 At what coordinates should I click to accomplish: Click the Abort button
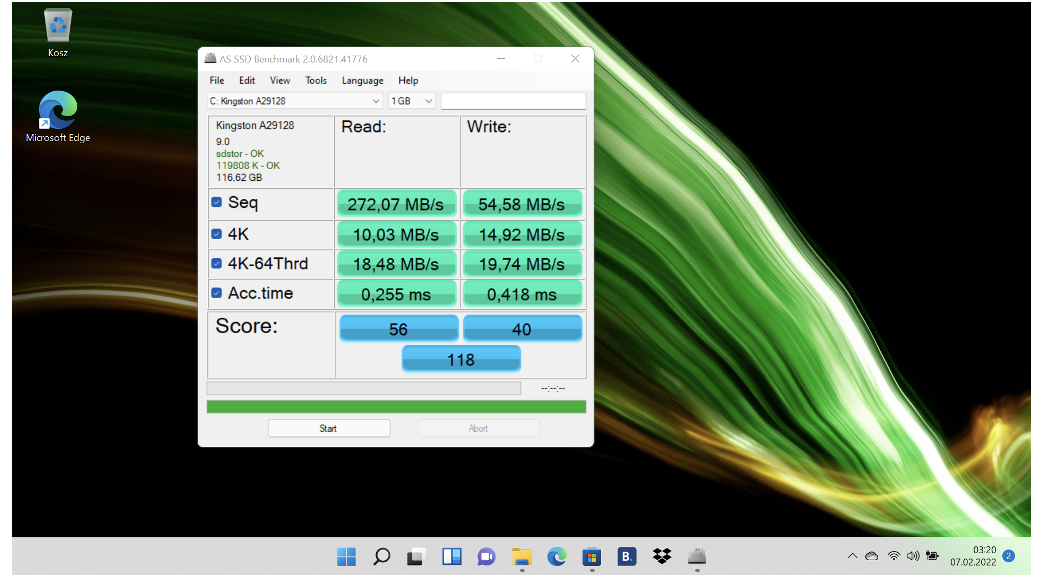pyautogui.click(x=478, y=428)
